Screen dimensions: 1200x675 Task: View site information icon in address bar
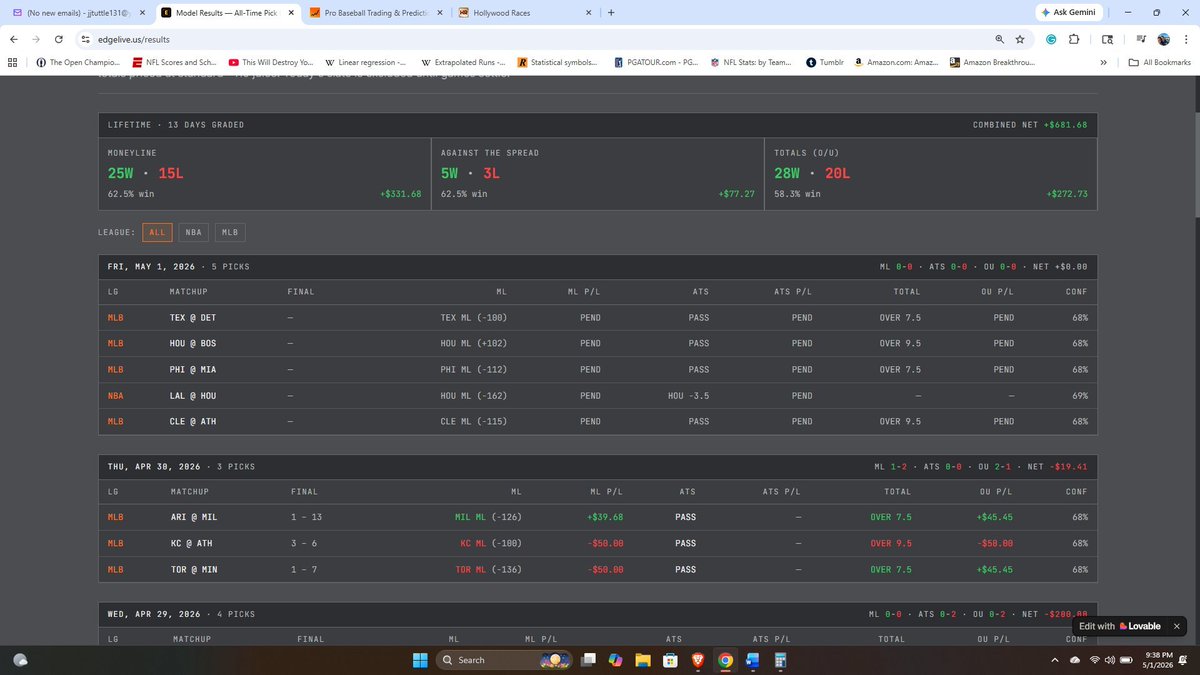click(x=85, y=39)
